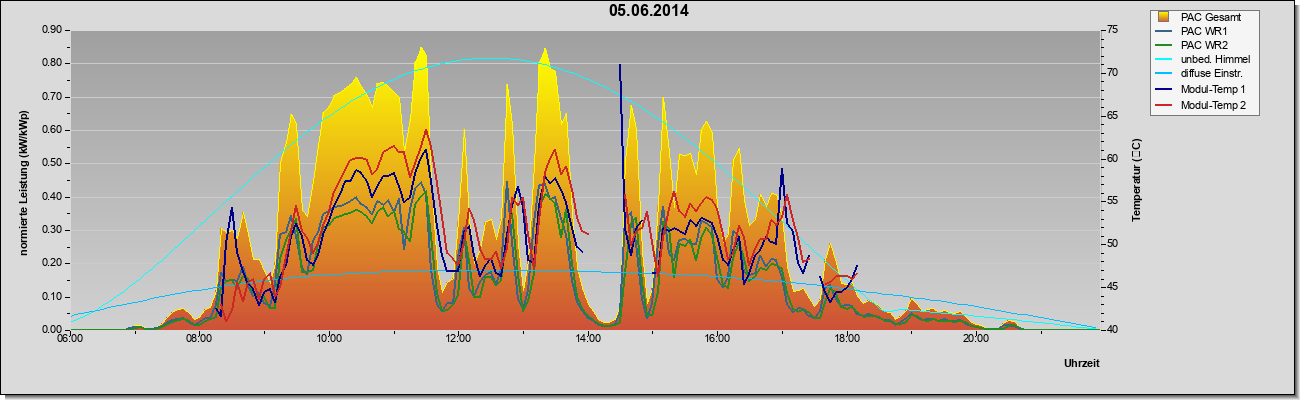This screenshot has height=400, width=1300.
Task: Click the chart title 05.06.2014
Action: 649,11
